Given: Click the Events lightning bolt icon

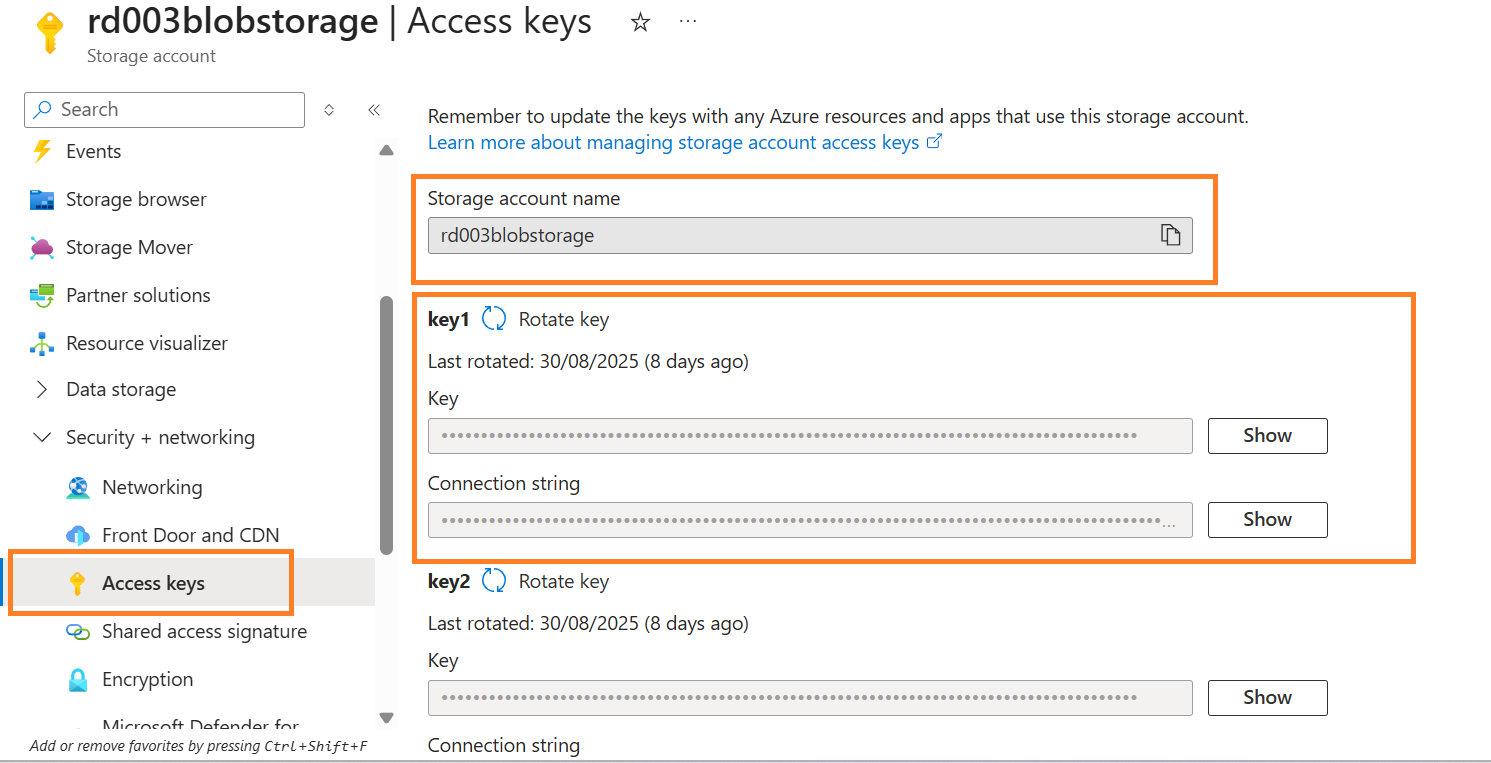Looking at the screenshot, I should pyautogui.click(x=42, y=151).
